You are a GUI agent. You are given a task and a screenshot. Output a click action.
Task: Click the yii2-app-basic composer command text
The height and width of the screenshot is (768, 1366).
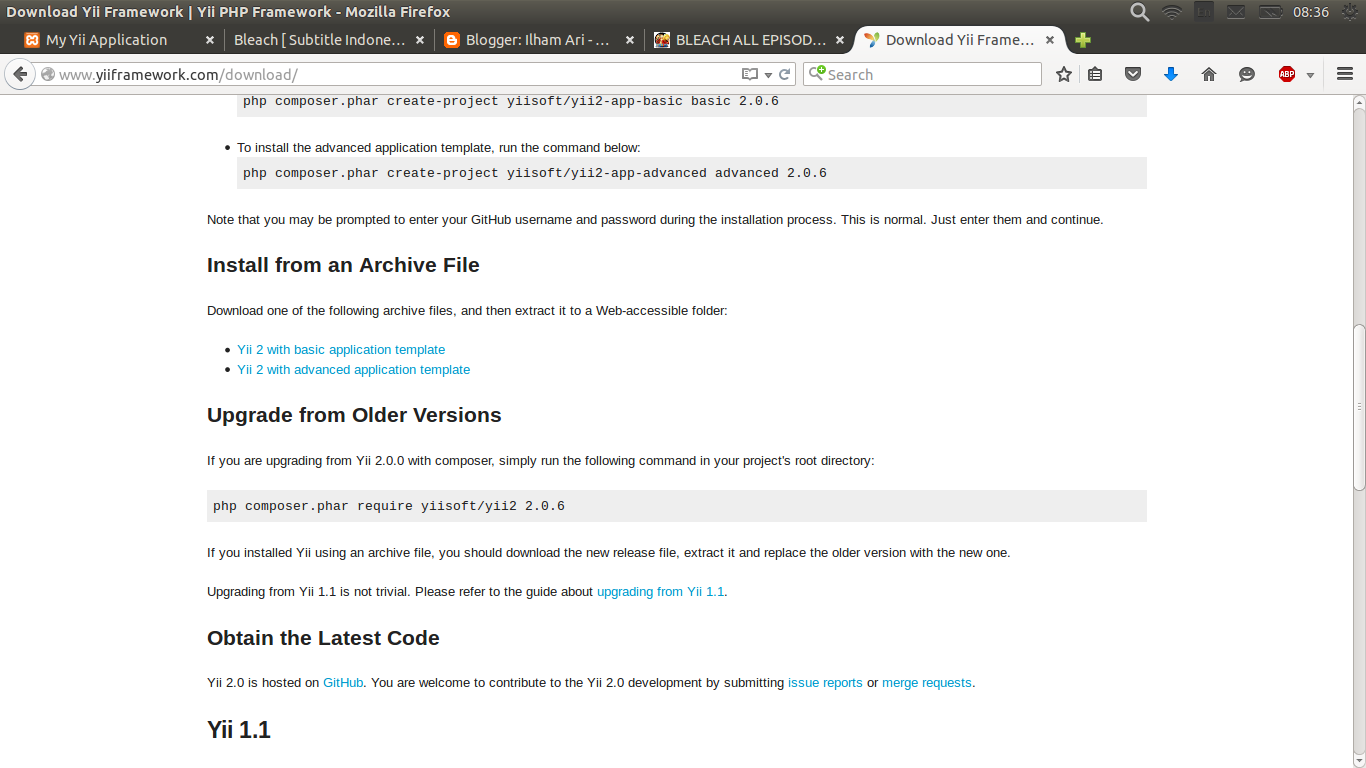511,101
